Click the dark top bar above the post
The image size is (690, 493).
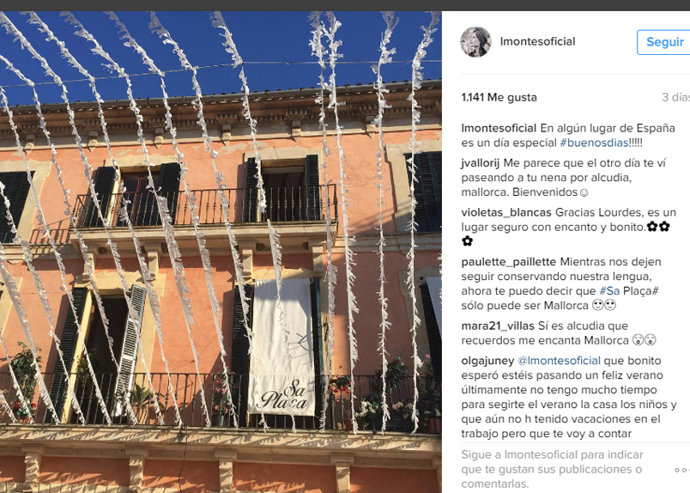coord(345,5)
